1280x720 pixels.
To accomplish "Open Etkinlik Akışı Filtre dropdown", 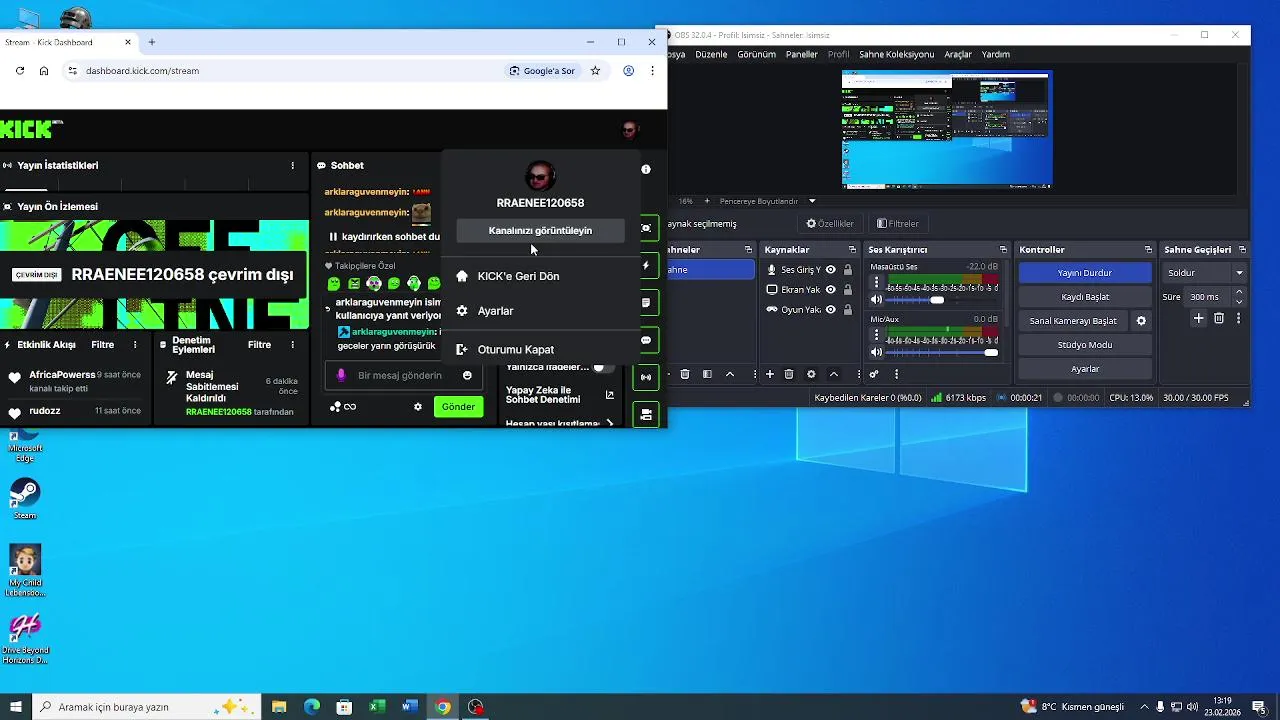I will [103, 345].
